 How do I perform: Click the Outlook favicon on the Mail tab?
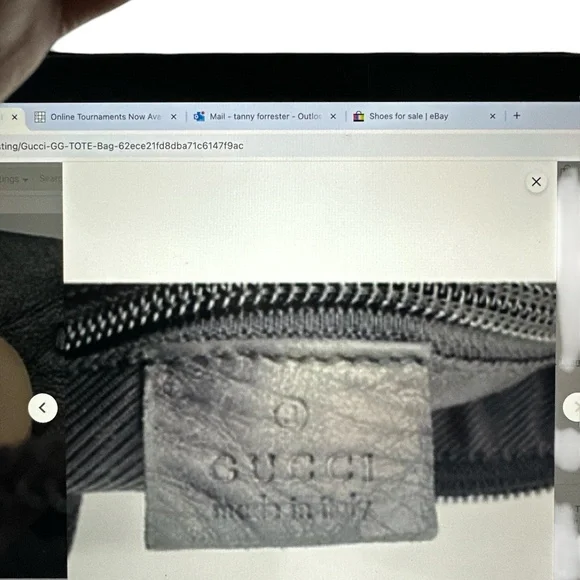(199, 117)
